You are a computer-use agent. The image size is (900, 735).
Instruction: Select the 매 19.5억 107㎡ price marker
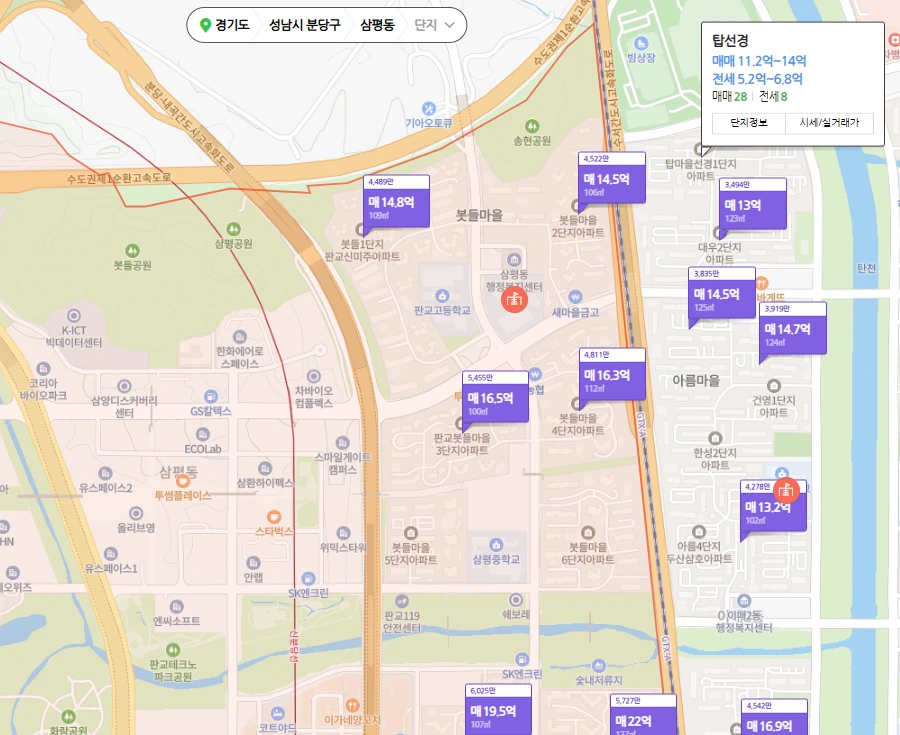(x=498, y=709)
